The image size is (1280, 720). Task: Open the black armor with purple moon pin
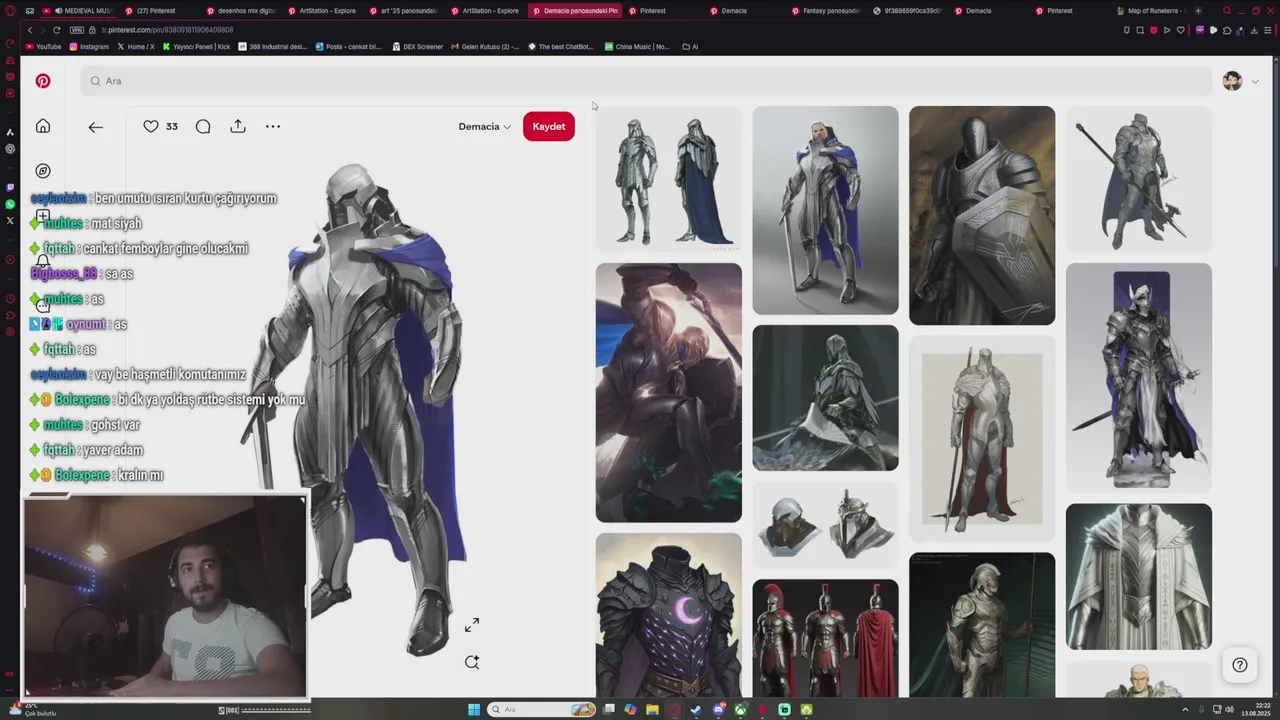[669, 615]
